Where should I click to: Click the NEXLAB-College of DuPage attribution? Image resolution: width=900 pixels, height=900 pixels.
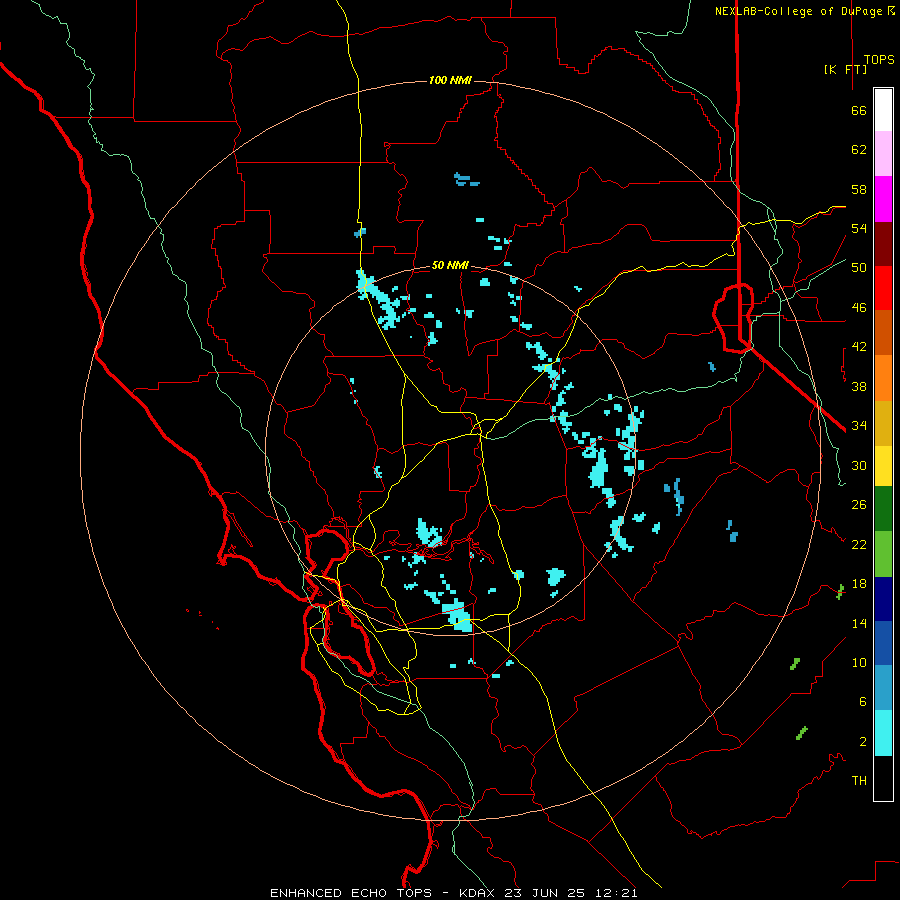click(804, 11)
